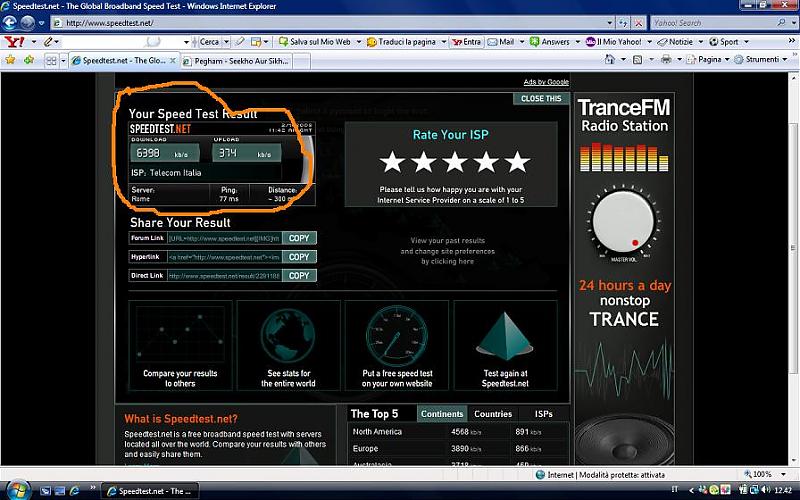The image size is (800, 500).
Task: Click the Yahoo search magnifier icon
Action: [x=781, y=23]
